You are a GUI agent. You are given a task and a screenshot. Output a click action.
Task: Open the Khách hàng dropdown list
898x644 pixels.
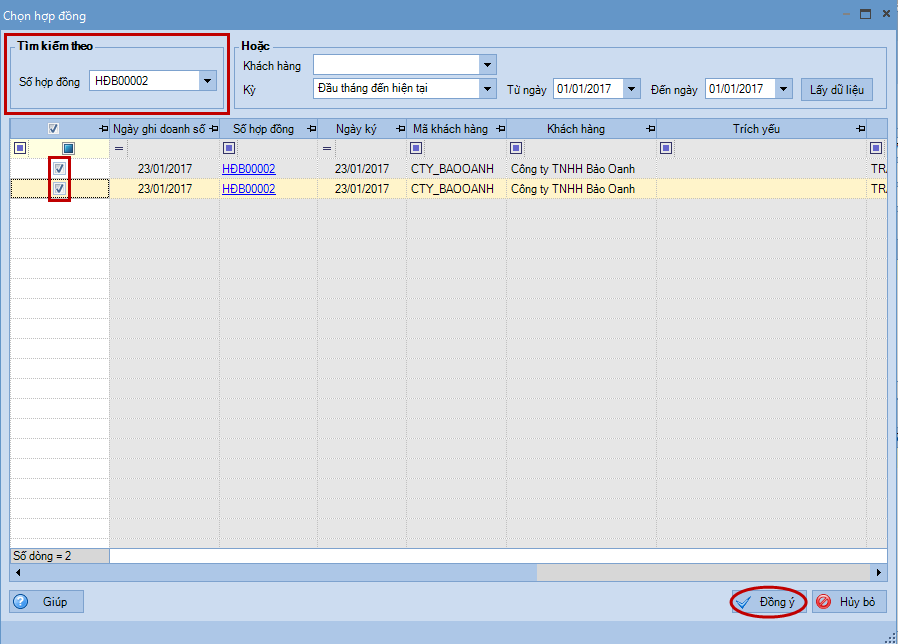[x=487, y=65]
